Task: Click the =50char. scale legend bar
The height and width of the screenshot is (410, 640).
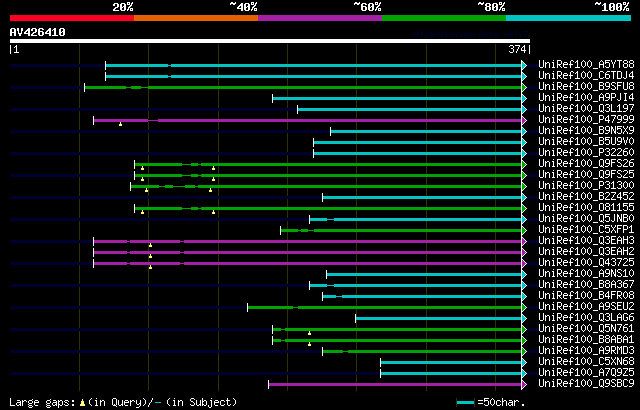Action: pos(466,403)
